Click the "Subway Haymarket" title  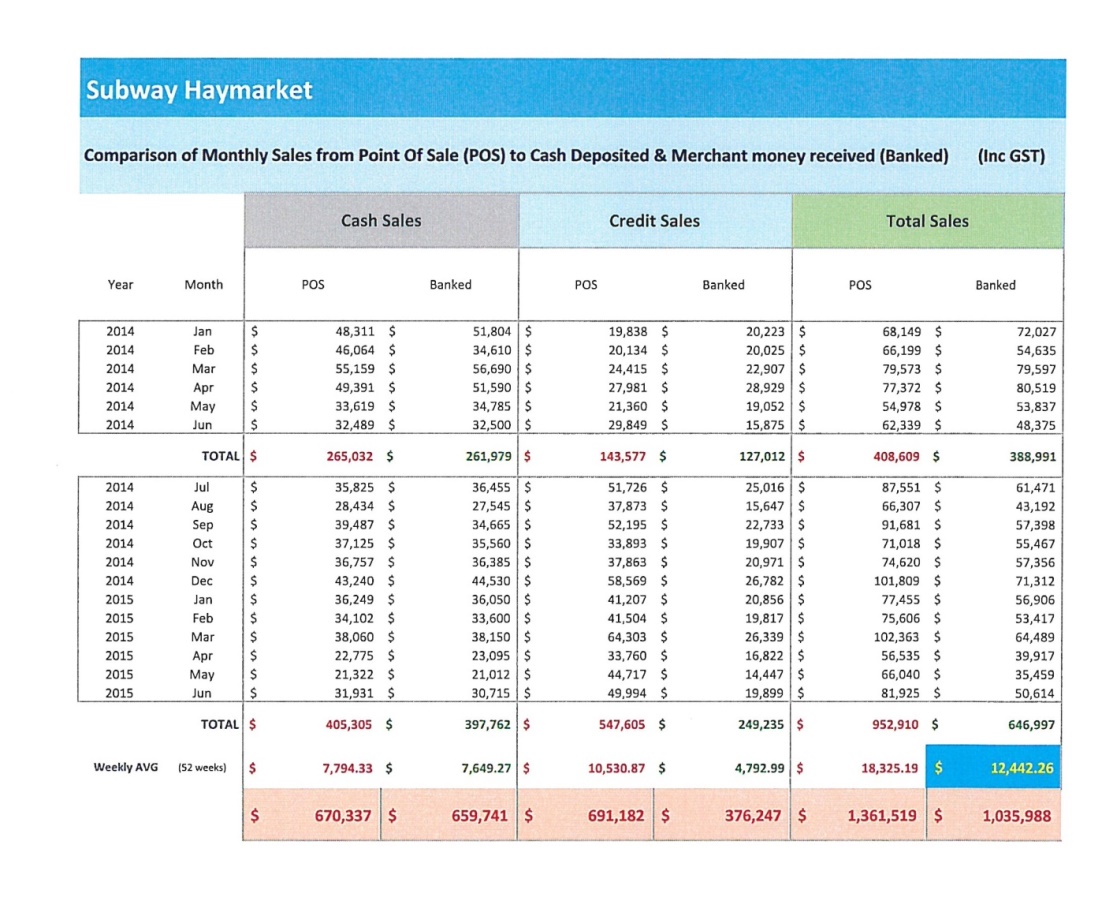click(x=199, y=90)
